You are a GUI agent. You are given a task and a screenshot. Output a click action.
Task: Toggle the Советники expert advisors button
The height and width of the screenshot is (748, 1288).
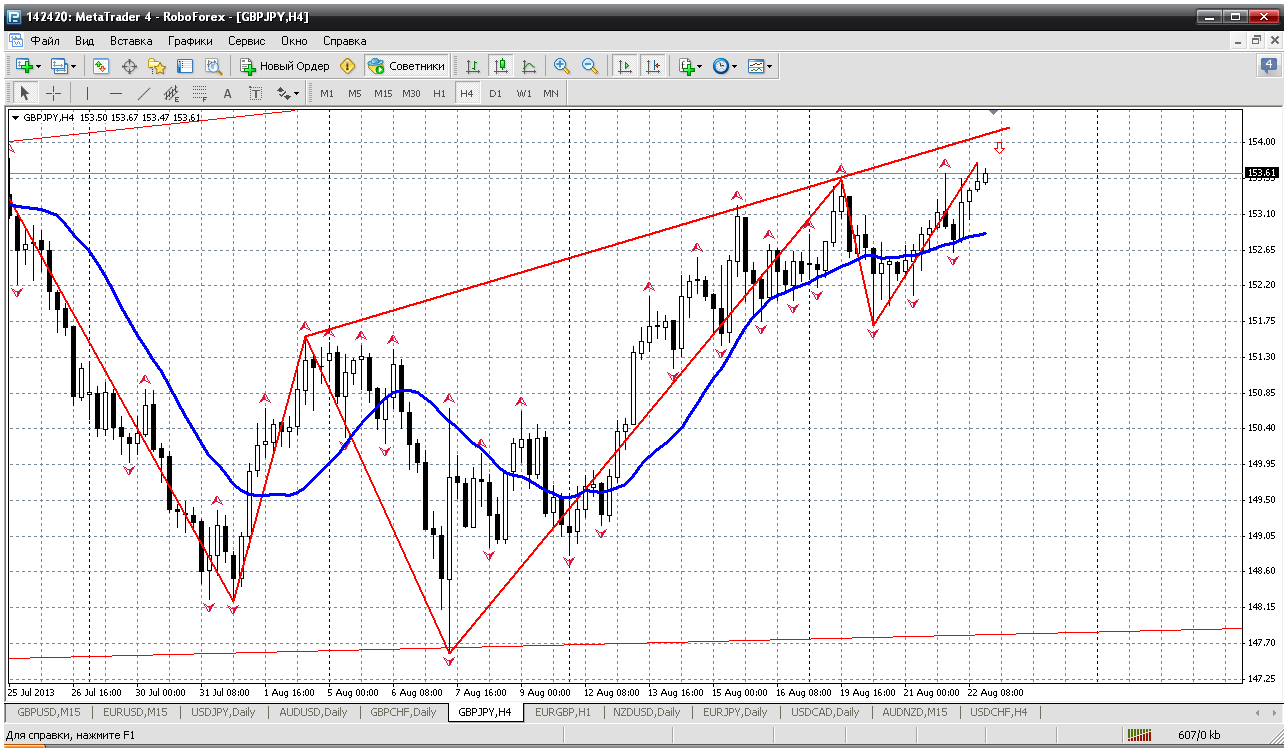(406, 66)
